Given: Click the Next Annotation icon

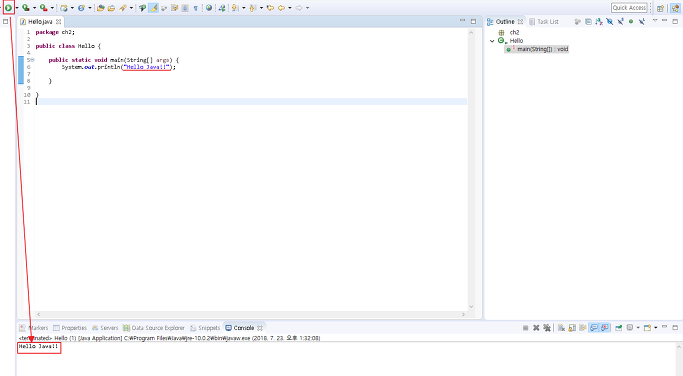Looking at the screenshot, I should 235,8.
